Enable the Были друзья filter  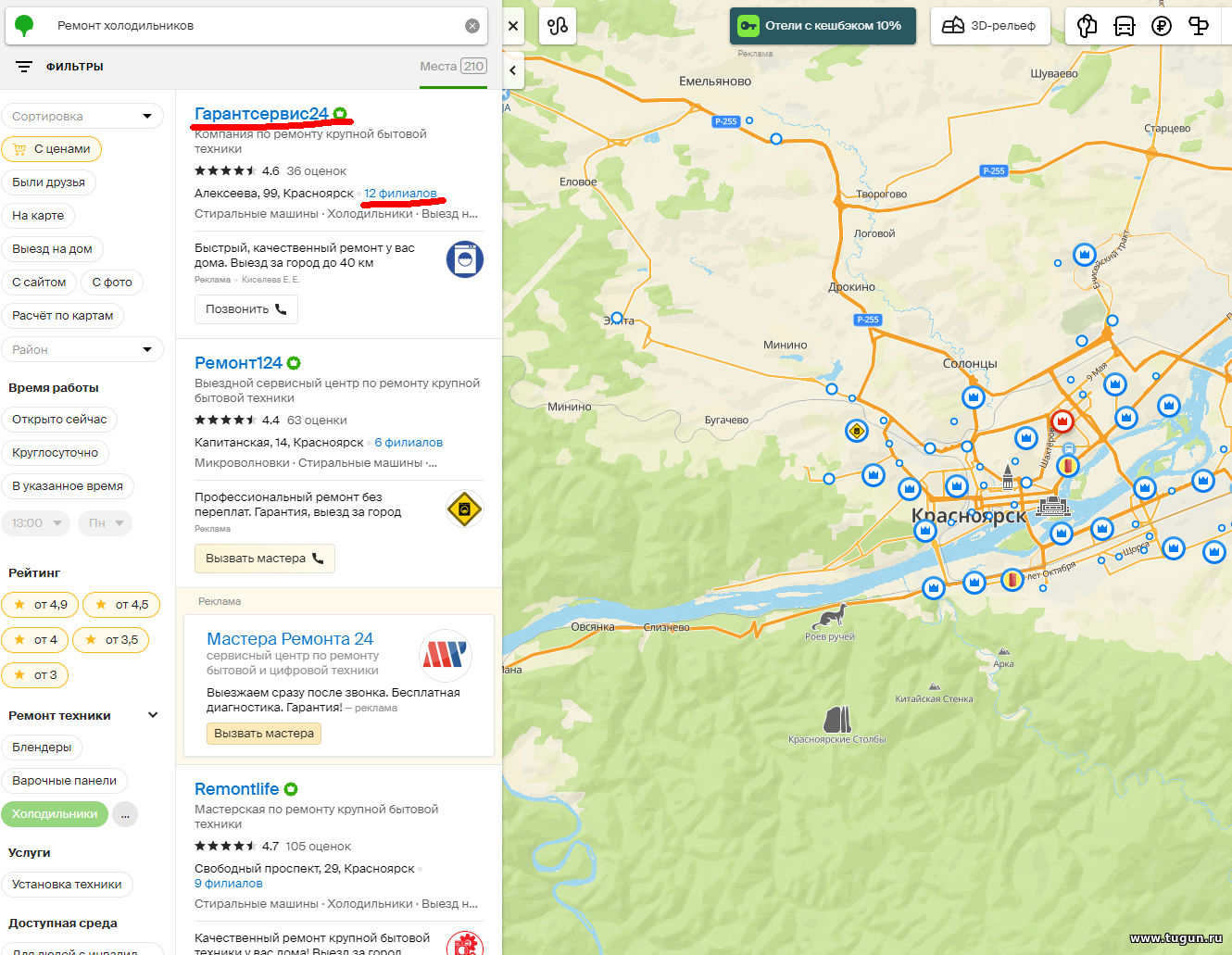pyautogui.click(x=48, y=182)
